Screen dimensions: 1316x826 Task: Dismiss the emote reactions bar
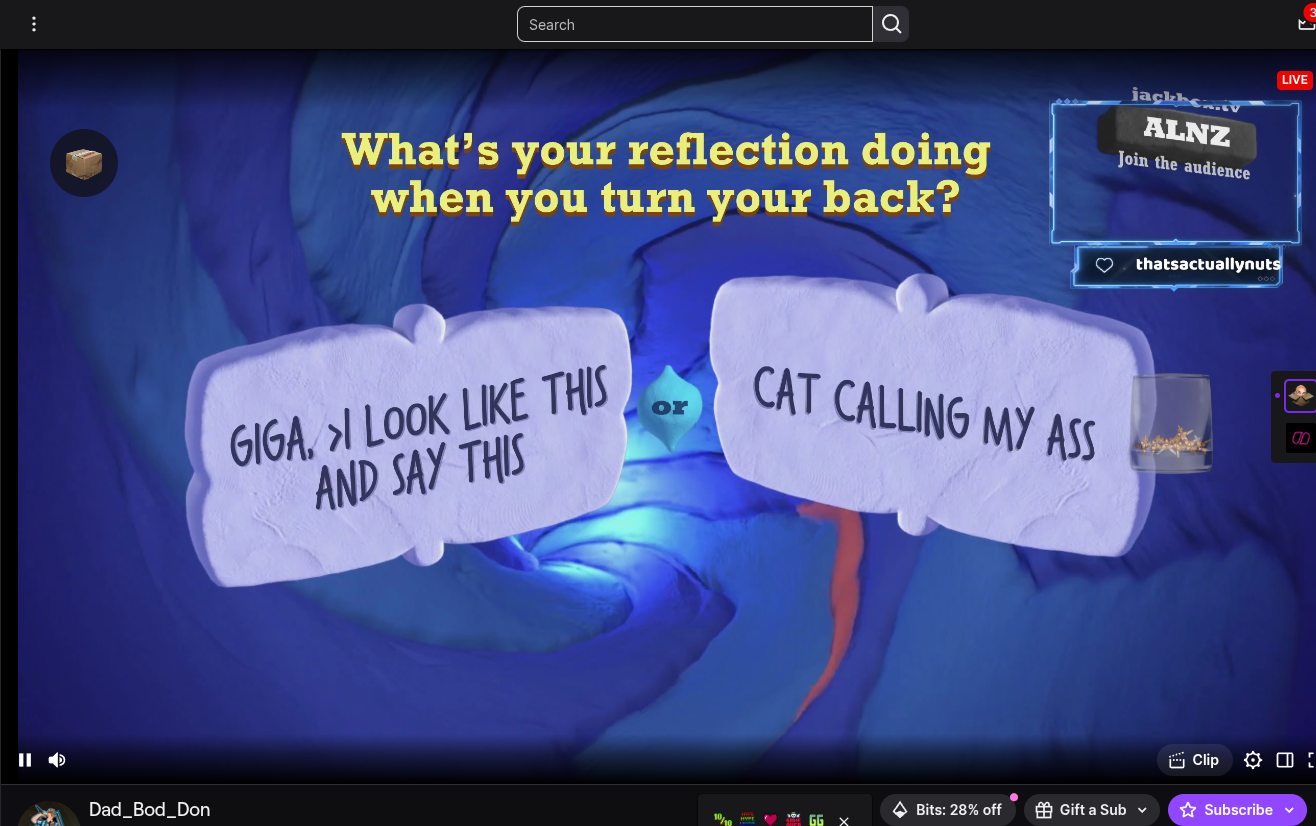pyautogui.click(x=844, y=820)
